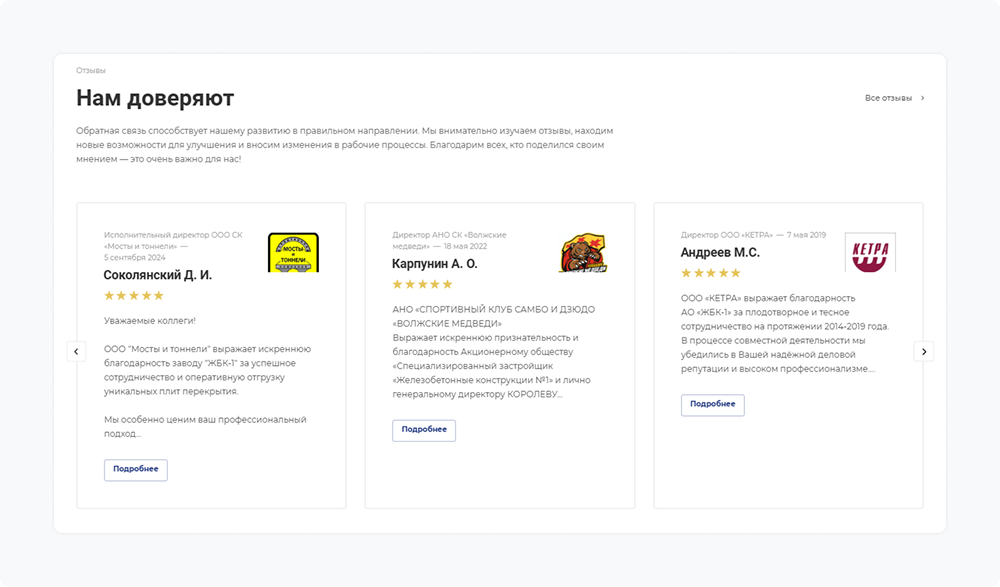The width and height of the screenshot is (1000, 587).
Task: Open the «Все отзывы» link
Action: coord(888,98)
